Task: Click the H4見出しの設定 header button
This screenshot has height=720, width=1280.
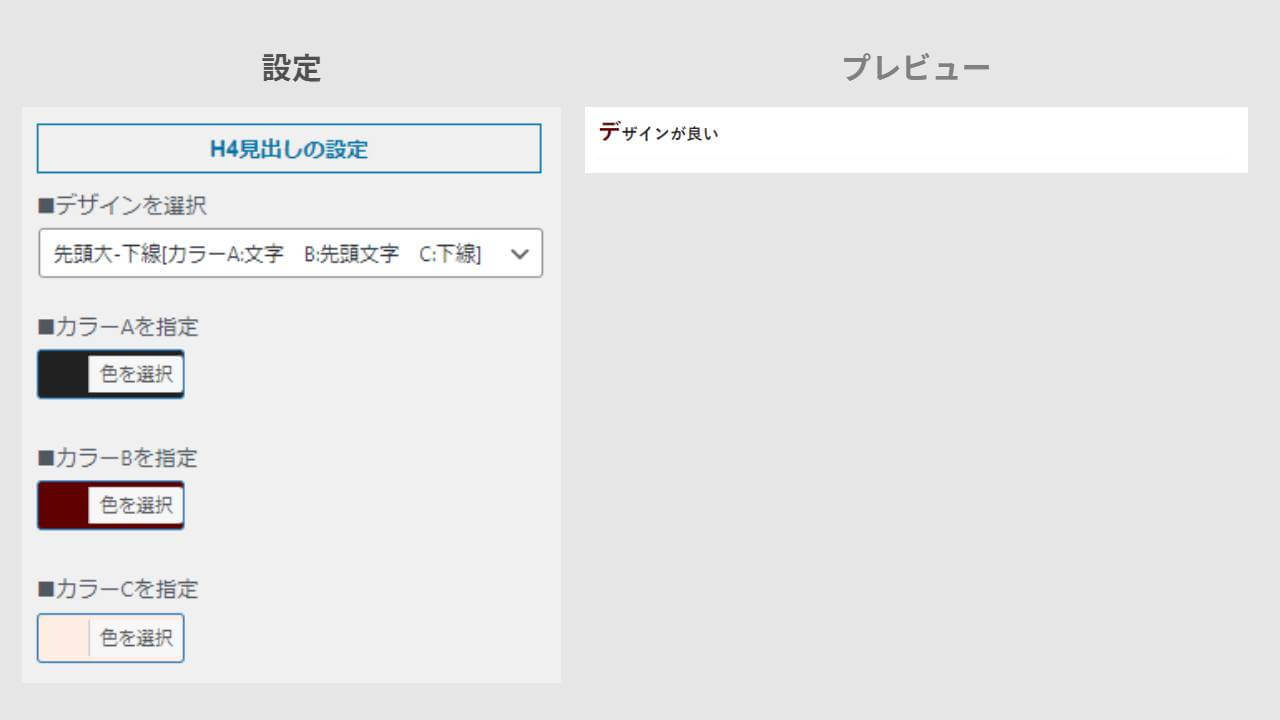Action: (x=289, y=149)
